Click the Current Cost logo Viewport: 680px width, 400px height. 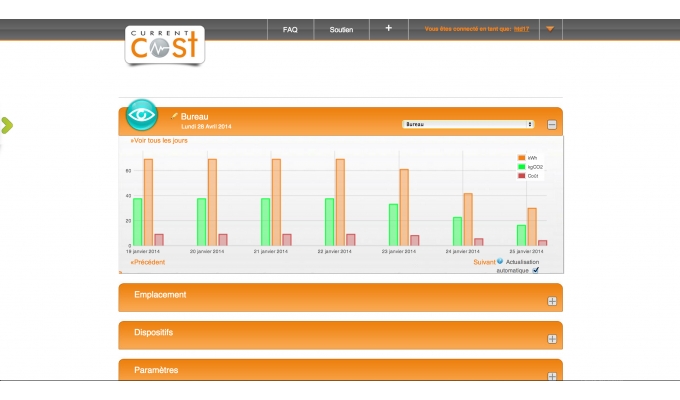[x=165, y=45]
